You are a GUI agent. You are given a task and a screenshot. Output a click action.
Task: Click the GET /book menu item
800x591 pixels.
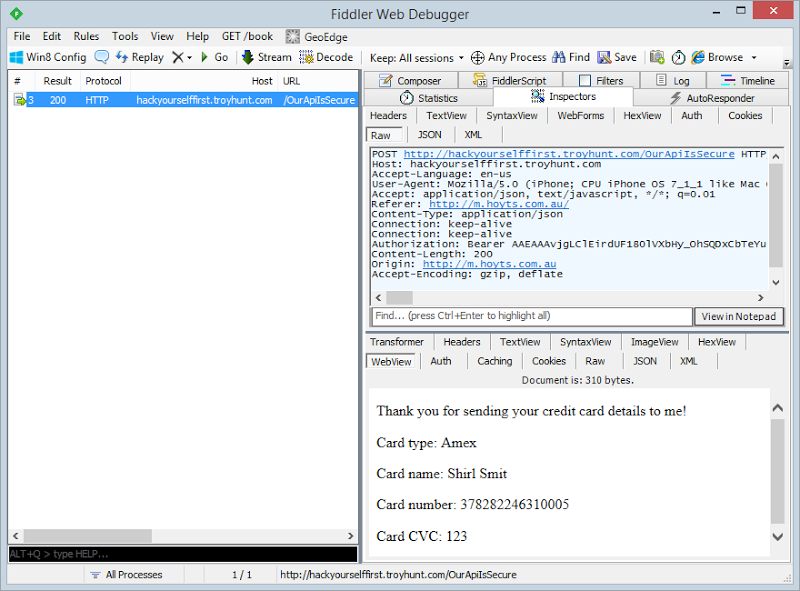(x=247, y=36)
